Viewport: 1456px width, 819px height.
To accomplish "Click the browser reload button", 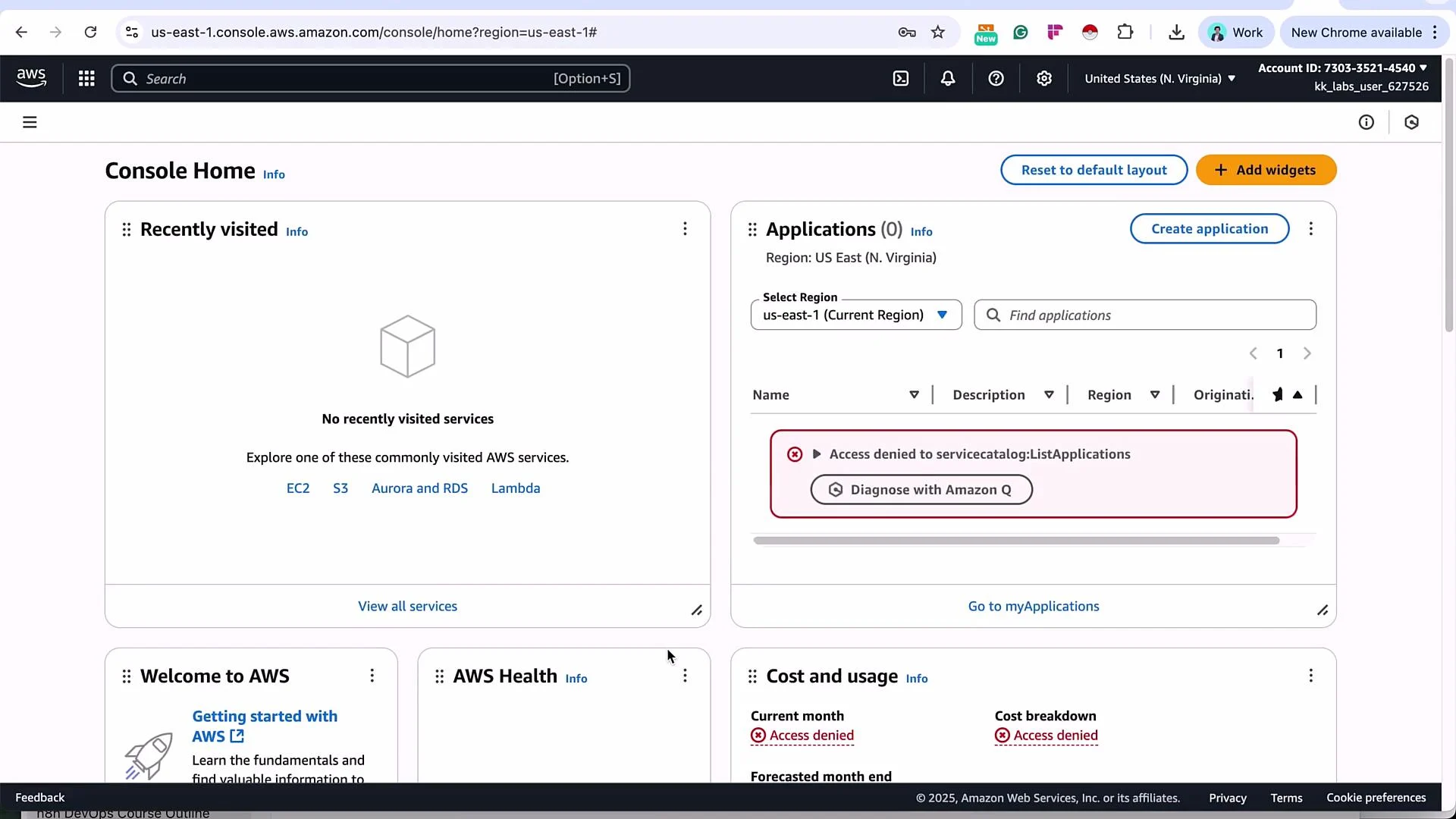I will coord(90,32).
